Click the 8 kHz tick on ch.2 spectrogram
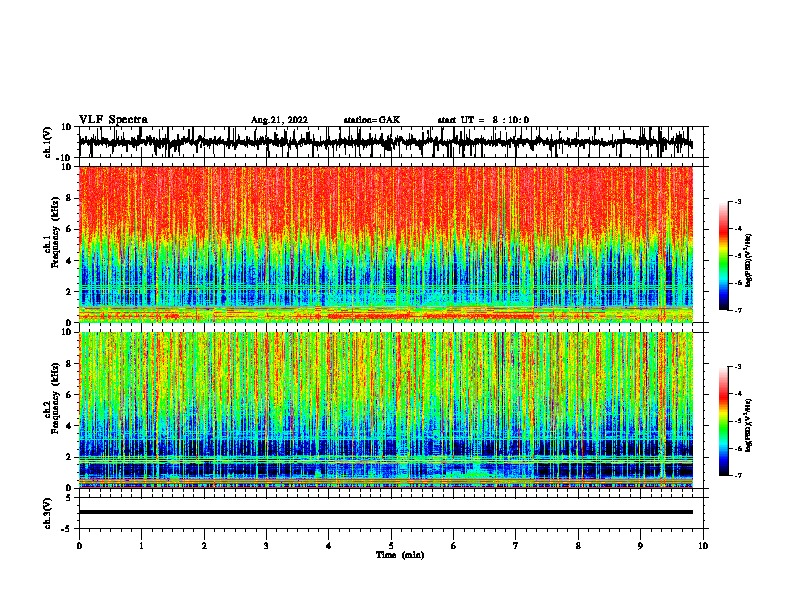Viewport: 792px width, 612px height. 69,364
